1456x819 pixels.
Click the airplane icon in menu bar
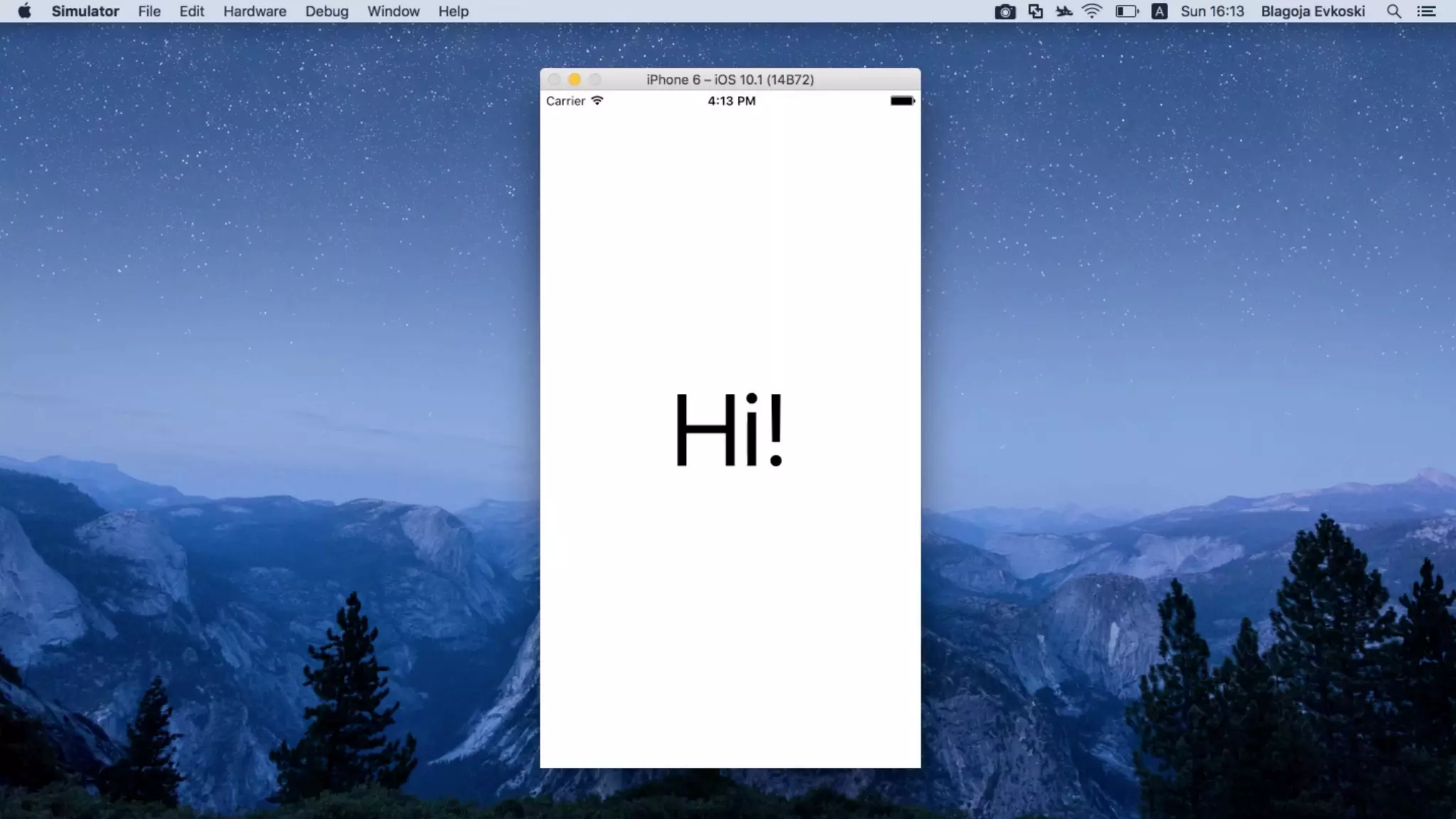1064,11
